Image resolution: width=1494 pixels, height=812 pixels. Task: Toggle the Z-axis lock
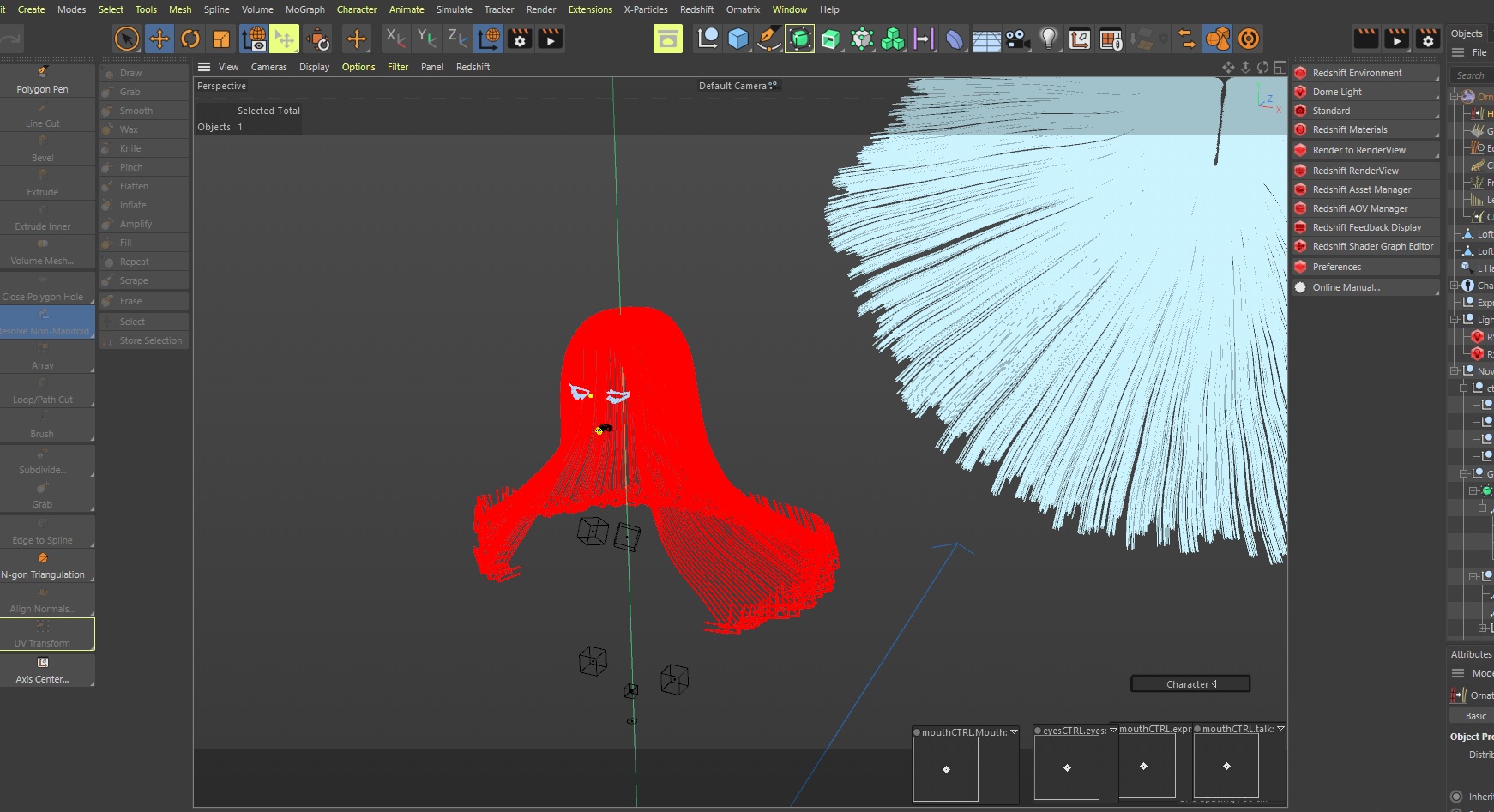pos(457,39)
